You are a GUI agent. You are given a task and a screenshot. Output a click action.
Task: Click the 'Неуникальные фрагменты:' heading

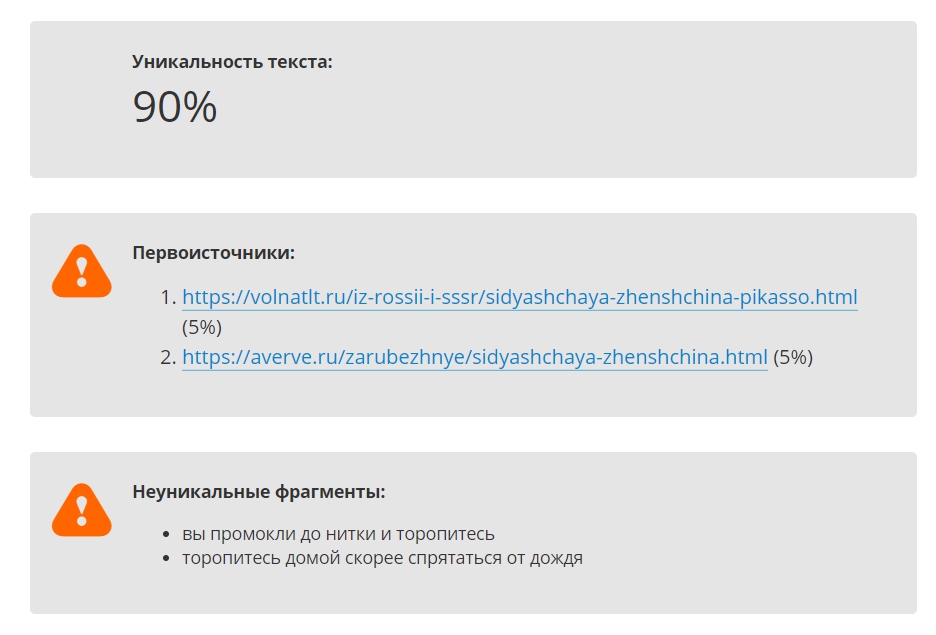tap(258, 491)
